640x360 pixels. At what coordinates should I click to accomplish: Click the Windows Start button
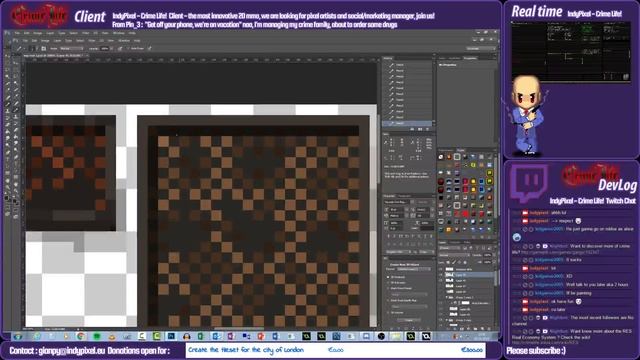18,336
